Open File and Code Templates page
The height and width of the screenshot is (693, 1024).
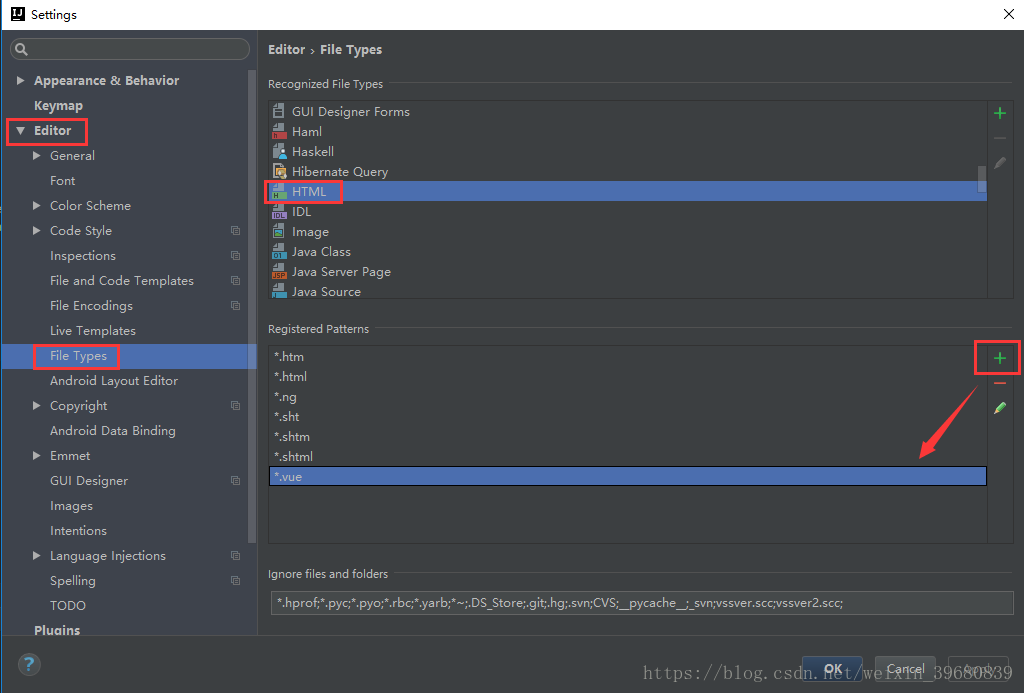click(x=122, y=281)
